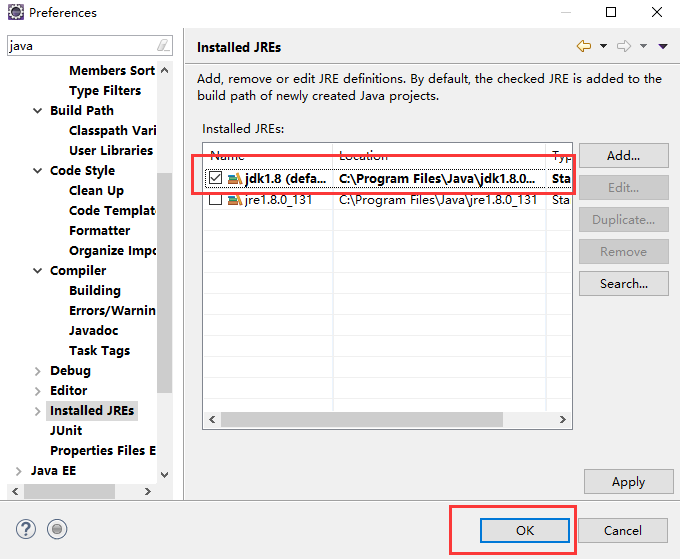Uncheck the jdk1.8 default JRE checkbox
Viewport: 680px width, 559px height.
[x=216, y=178]
